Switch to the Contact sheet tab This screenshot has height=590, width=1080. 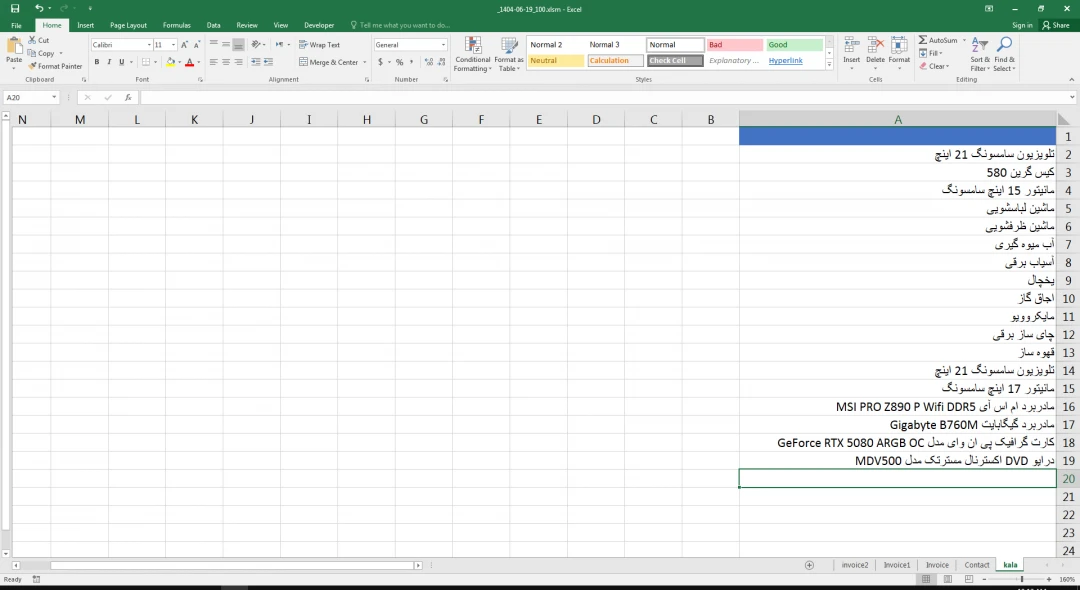tap(977, 565)
